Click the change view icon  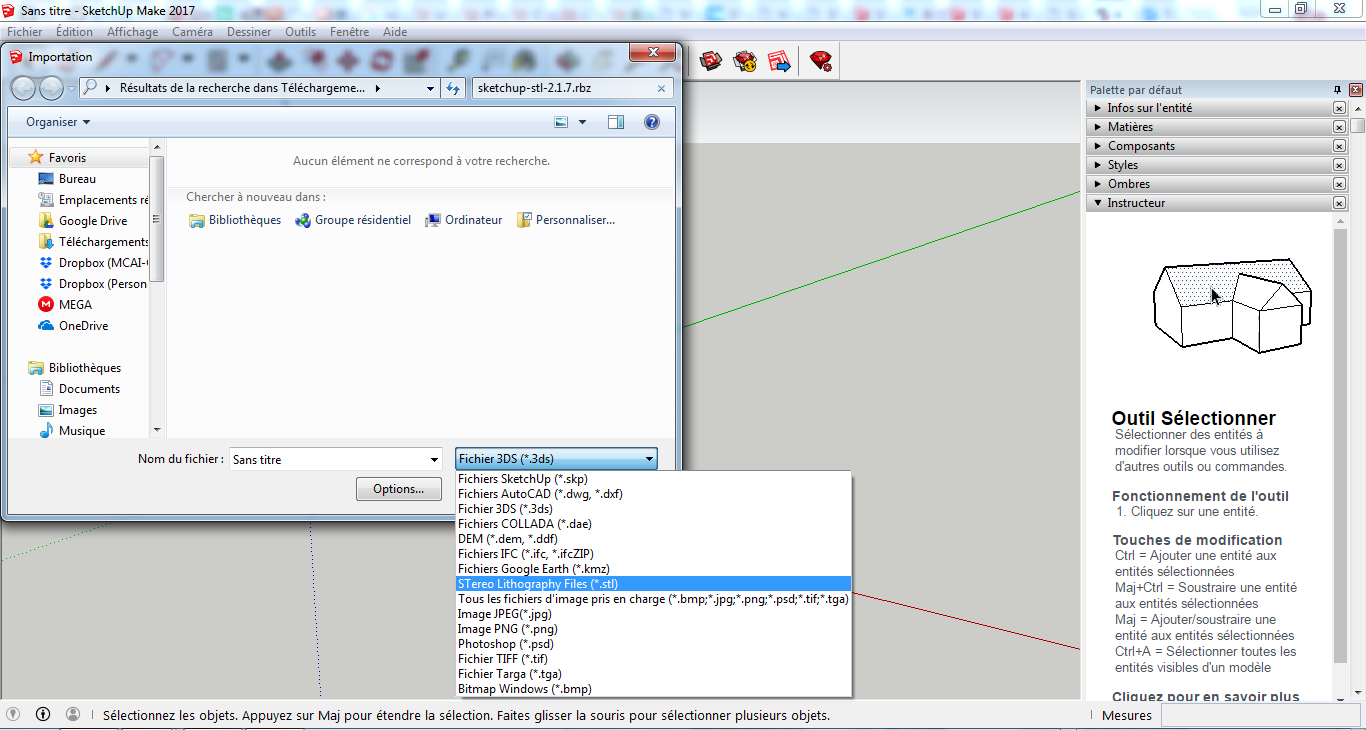point(562,122)
